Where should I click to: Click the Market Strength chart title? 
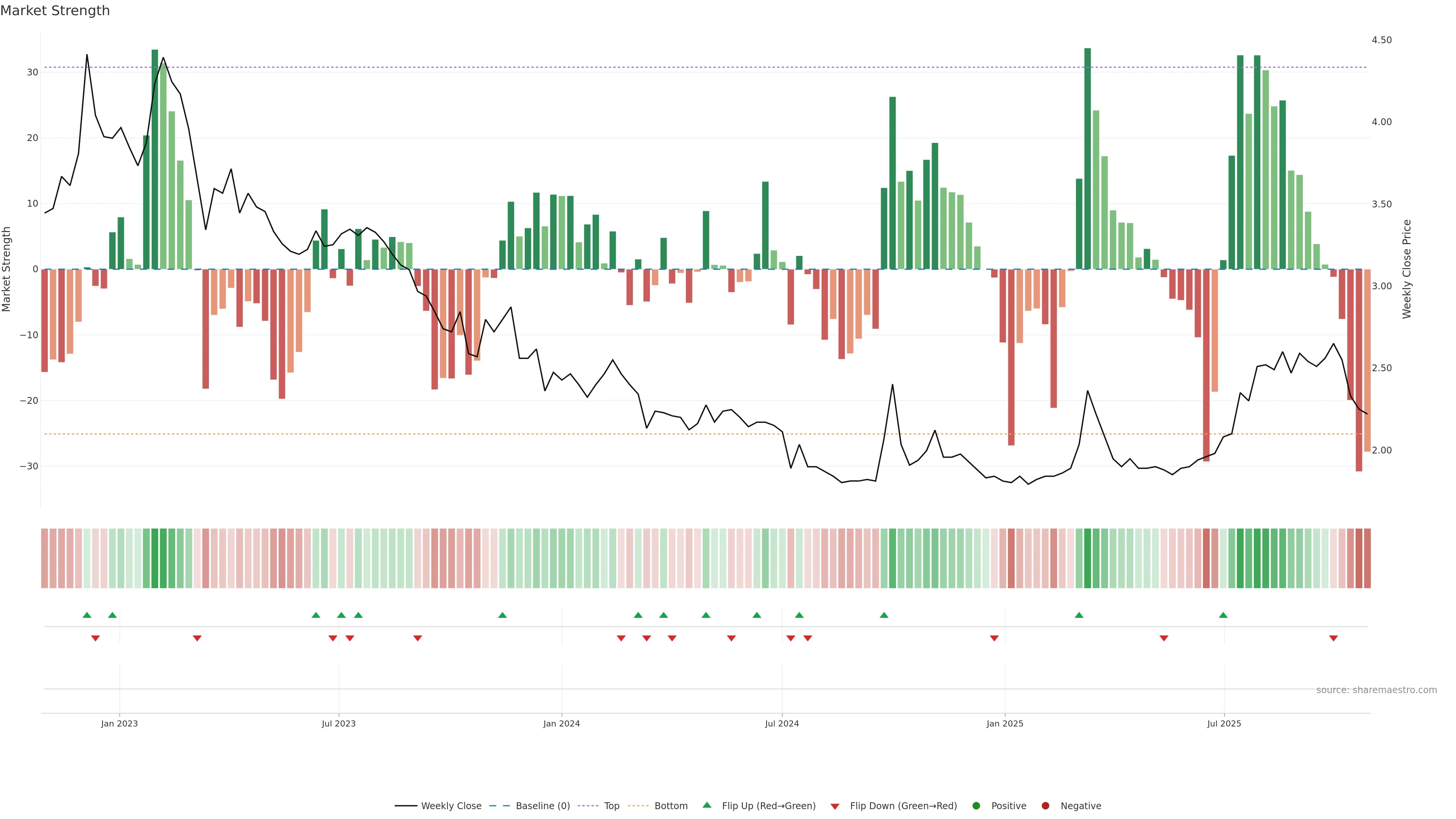(55, 11)
